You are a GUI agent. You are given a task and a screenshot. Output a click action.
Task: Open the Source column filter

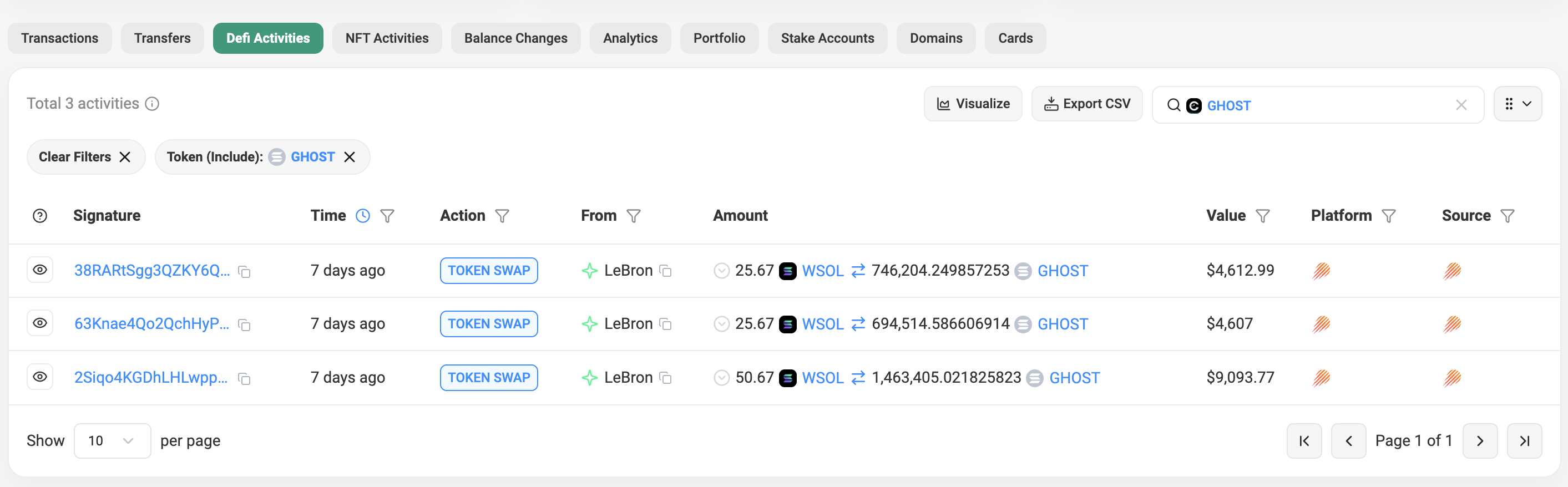pos(1507,216)
